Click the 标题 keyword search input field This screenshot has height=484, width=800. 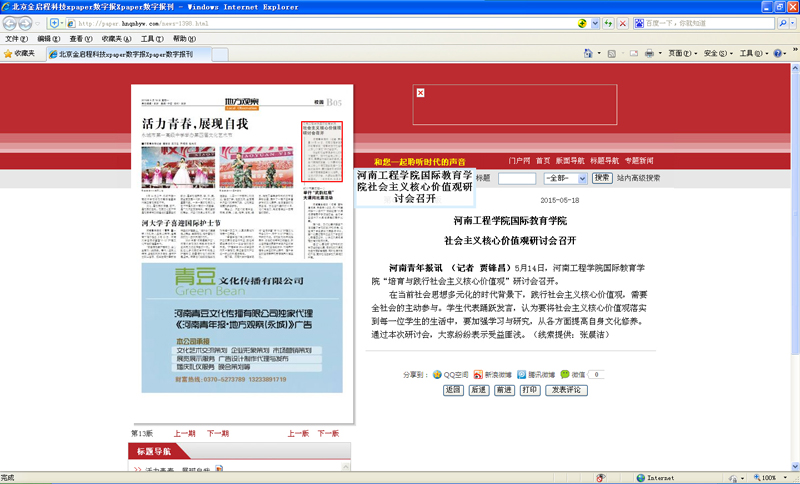[x=517, y=178]
